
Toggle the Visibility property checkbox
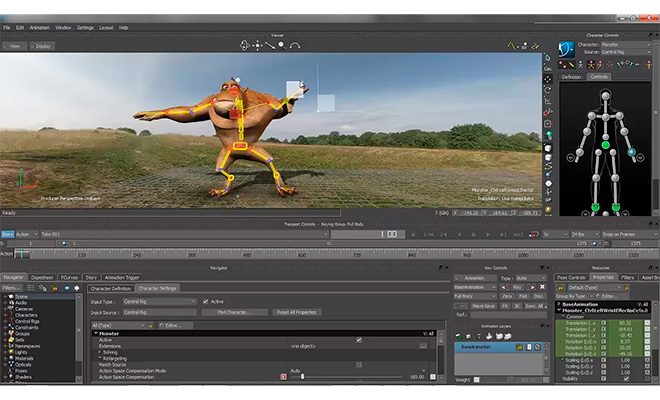(x=626, y=379)
